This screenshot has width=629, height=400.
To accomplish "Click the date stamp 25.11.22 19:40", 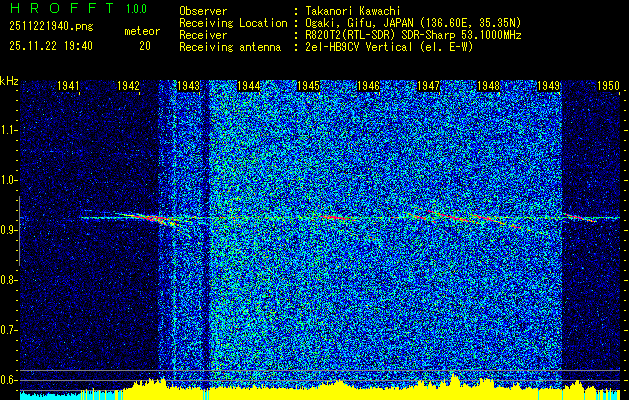I will (x=51, y=46).
